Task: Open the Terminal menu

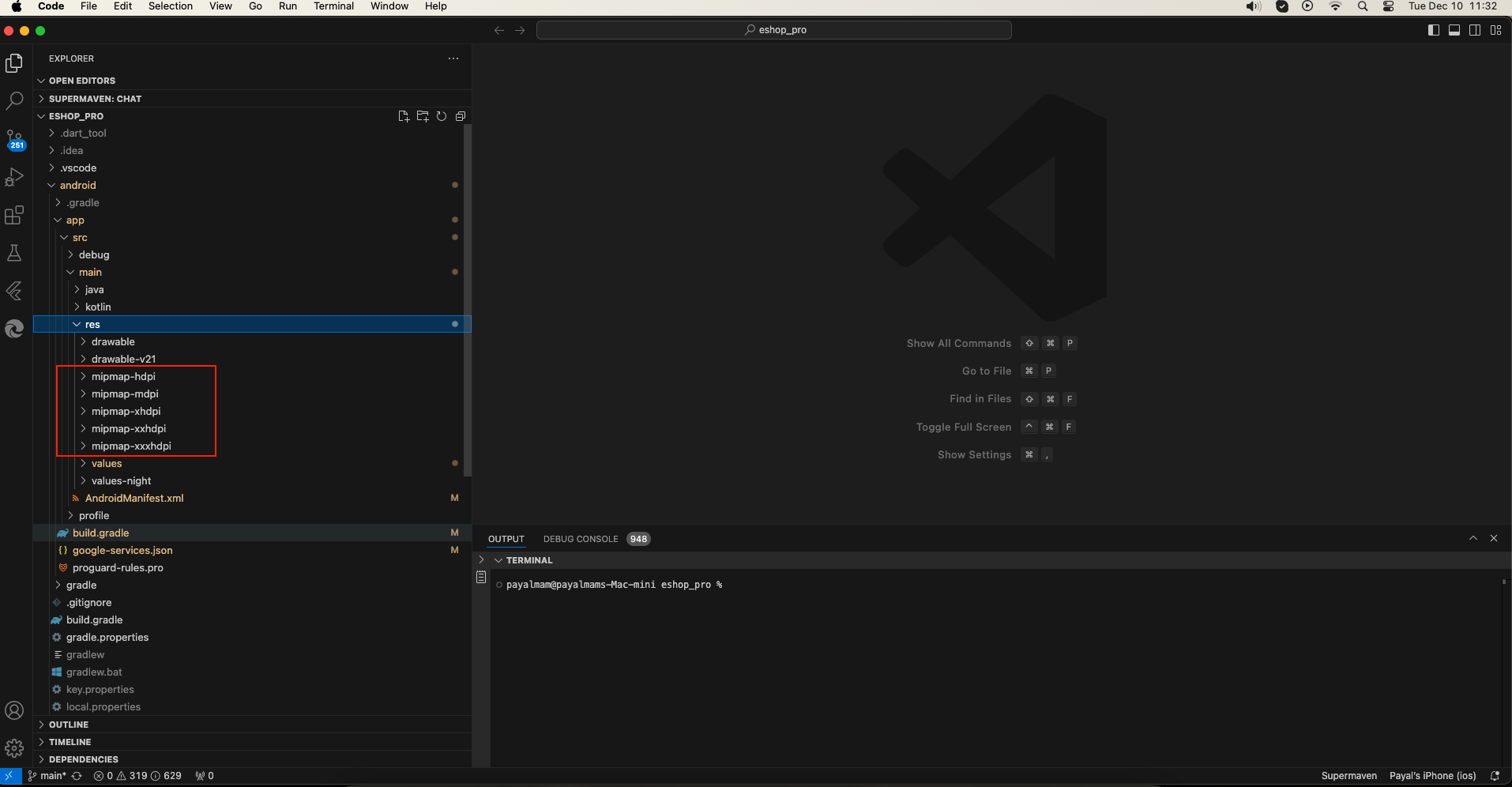Action: [x=333, y=6]
